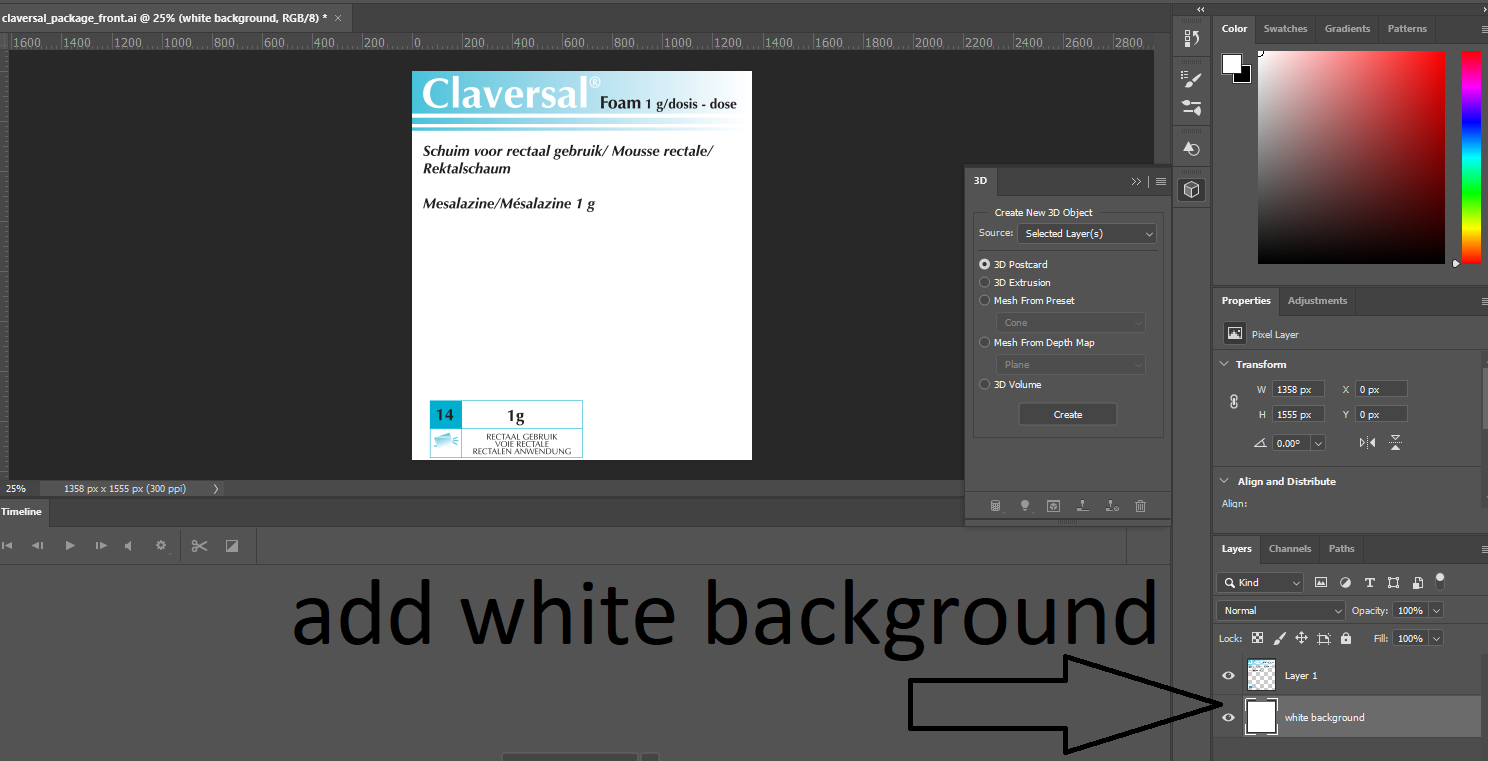Toggle the 3D cube panel icon
This screenshot has height=761, width=1488.
pos(1191,189)
